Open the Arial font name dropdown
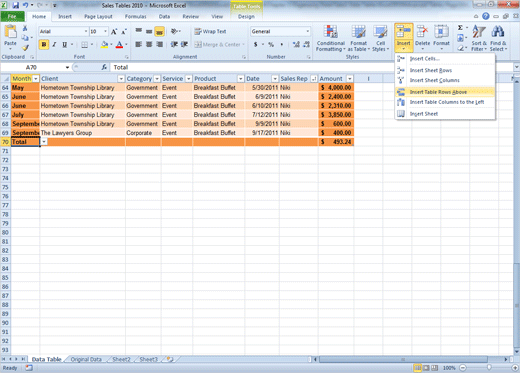The width and height of the screenshot is (520, 373). pyautogui.click(x=86, y=31)
